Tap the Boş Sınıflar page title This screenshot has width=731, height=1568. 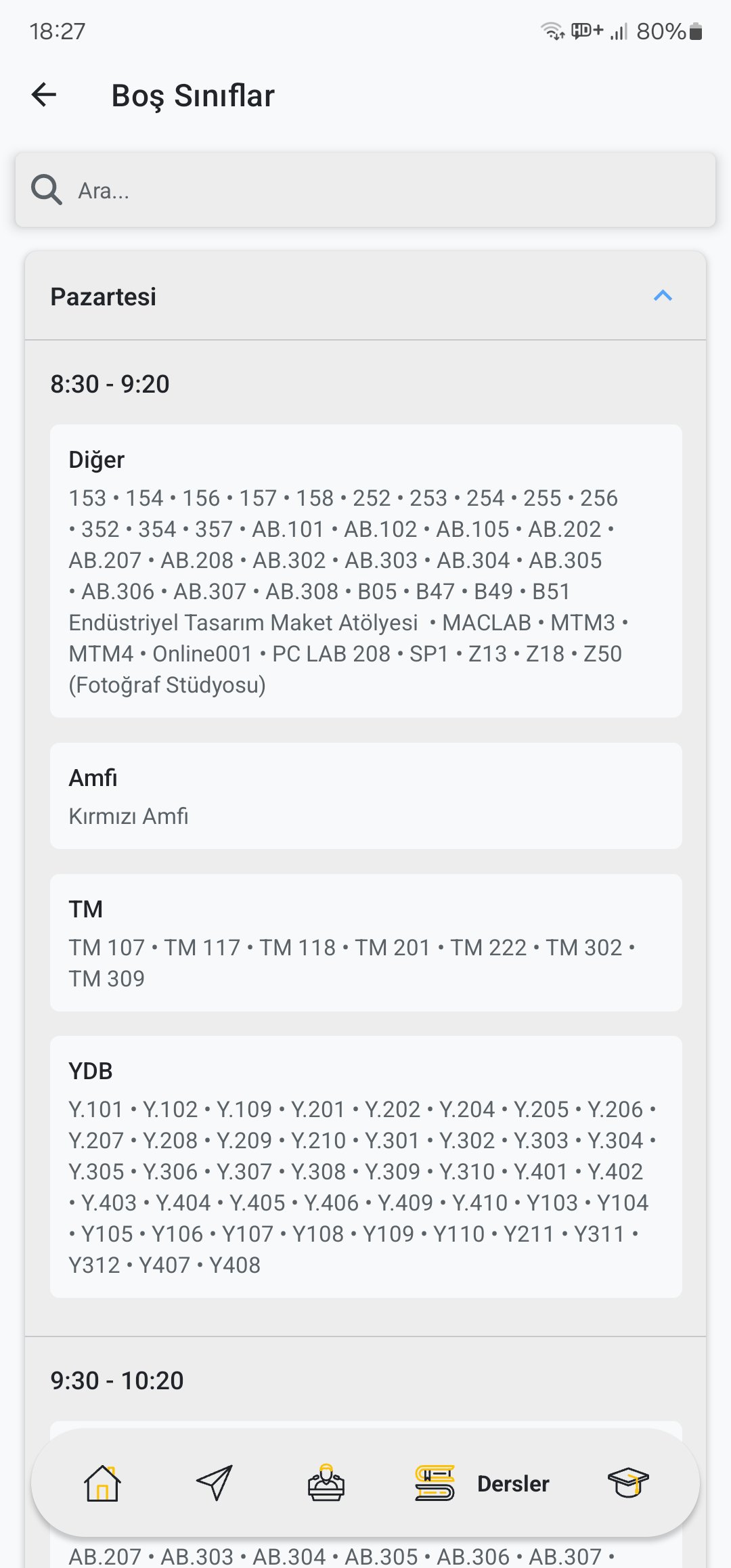[x=193, y=95]
